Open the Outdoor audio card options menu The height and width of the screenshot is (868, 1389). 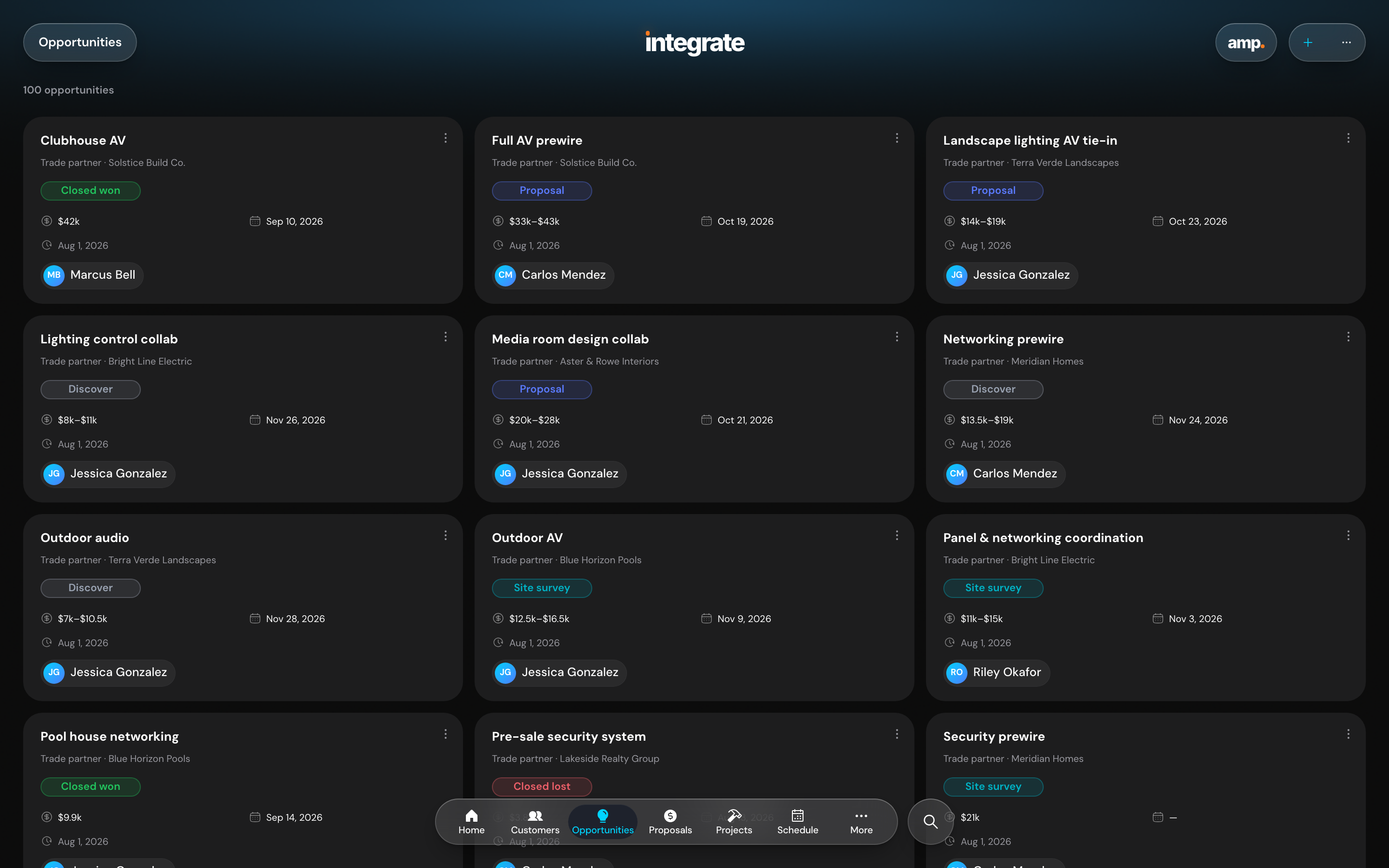(x=446, y=536)
